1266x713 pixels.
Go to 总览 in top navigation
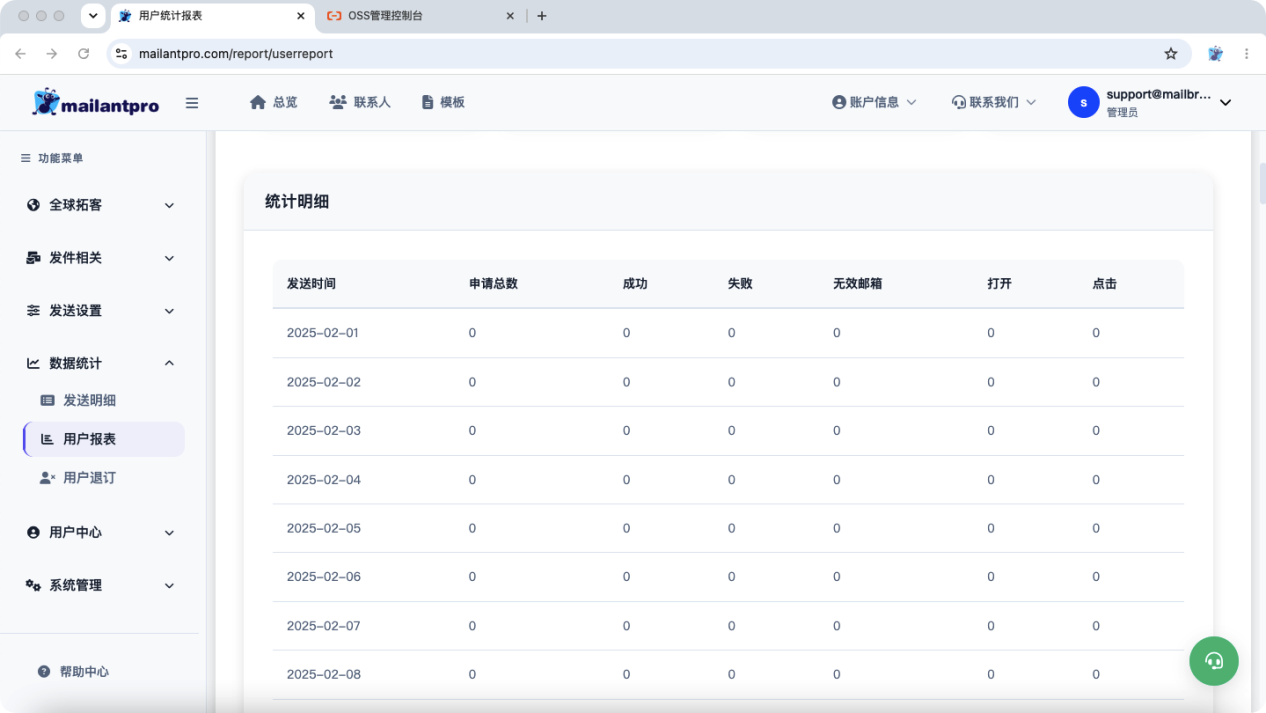tap(273, 102)
